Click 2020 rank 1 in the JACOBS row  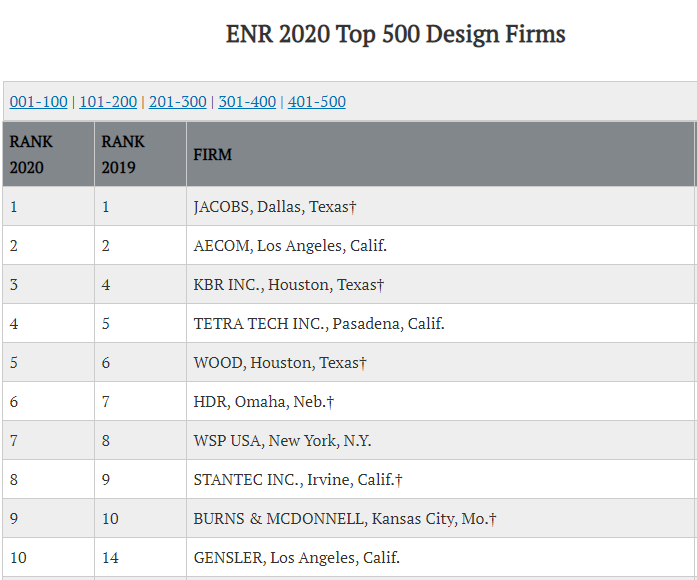[48, 207]
